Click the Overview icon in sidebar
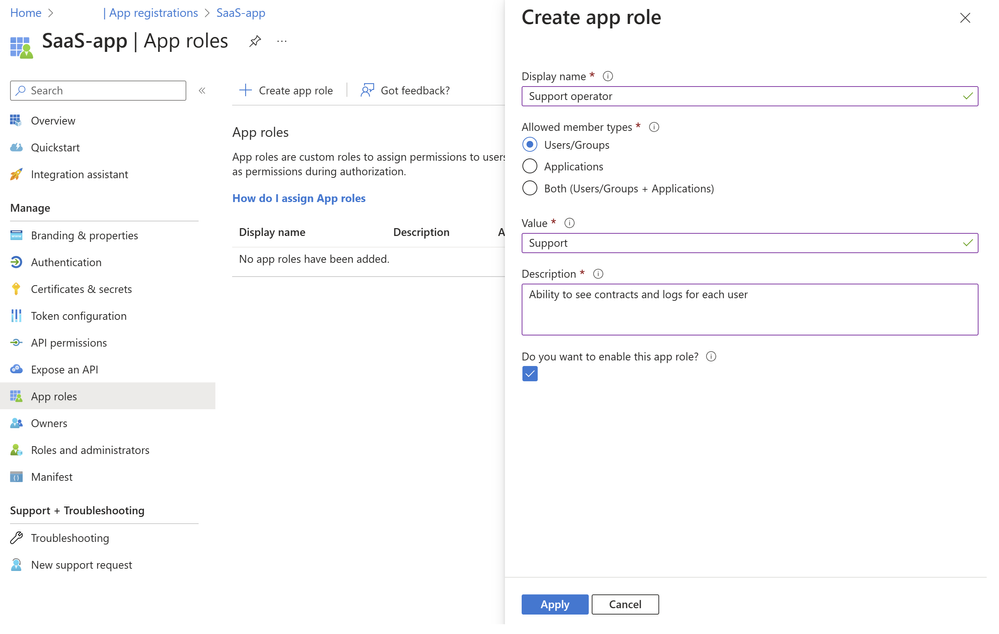Viewport: 999px width, 634px height. tap(16, 120)
